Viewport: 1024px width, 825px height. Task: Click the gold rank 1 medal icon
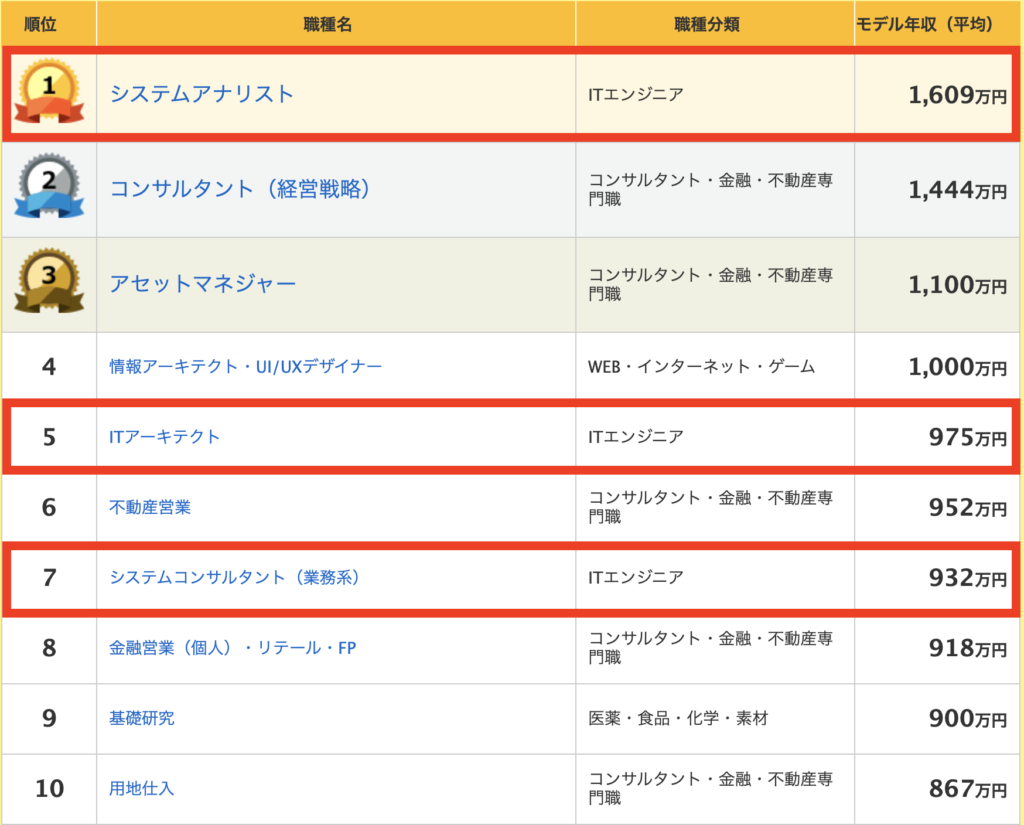[x=49, y=91]
